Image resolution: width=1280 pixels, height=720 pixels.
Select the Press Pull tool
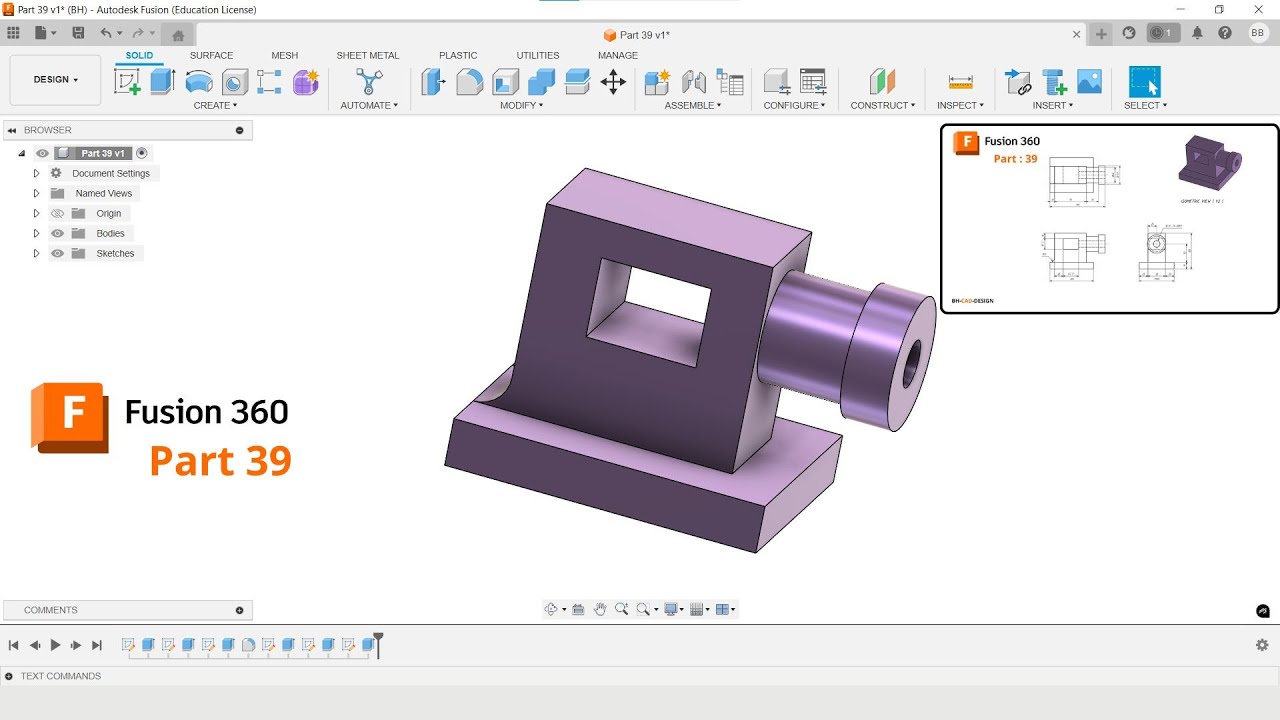(433, 82)
